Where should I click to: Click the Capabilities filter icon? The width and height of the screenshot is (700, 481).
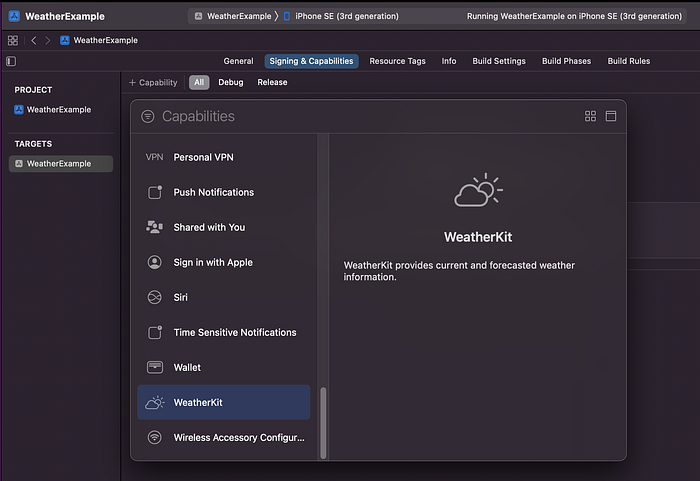148,117
